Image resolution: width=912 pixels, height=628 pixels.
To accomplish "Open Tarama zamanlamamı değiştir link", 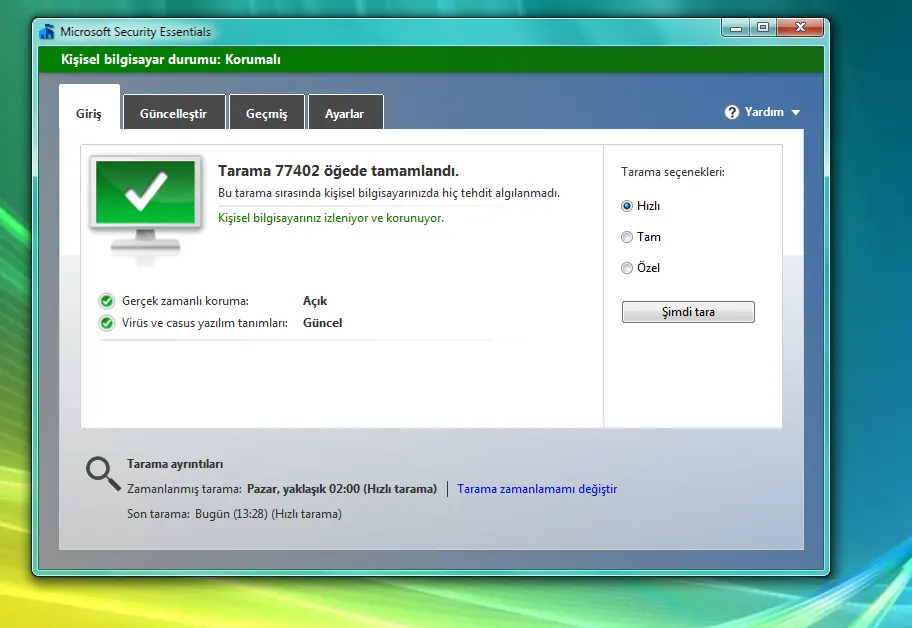I will [537, 489].
